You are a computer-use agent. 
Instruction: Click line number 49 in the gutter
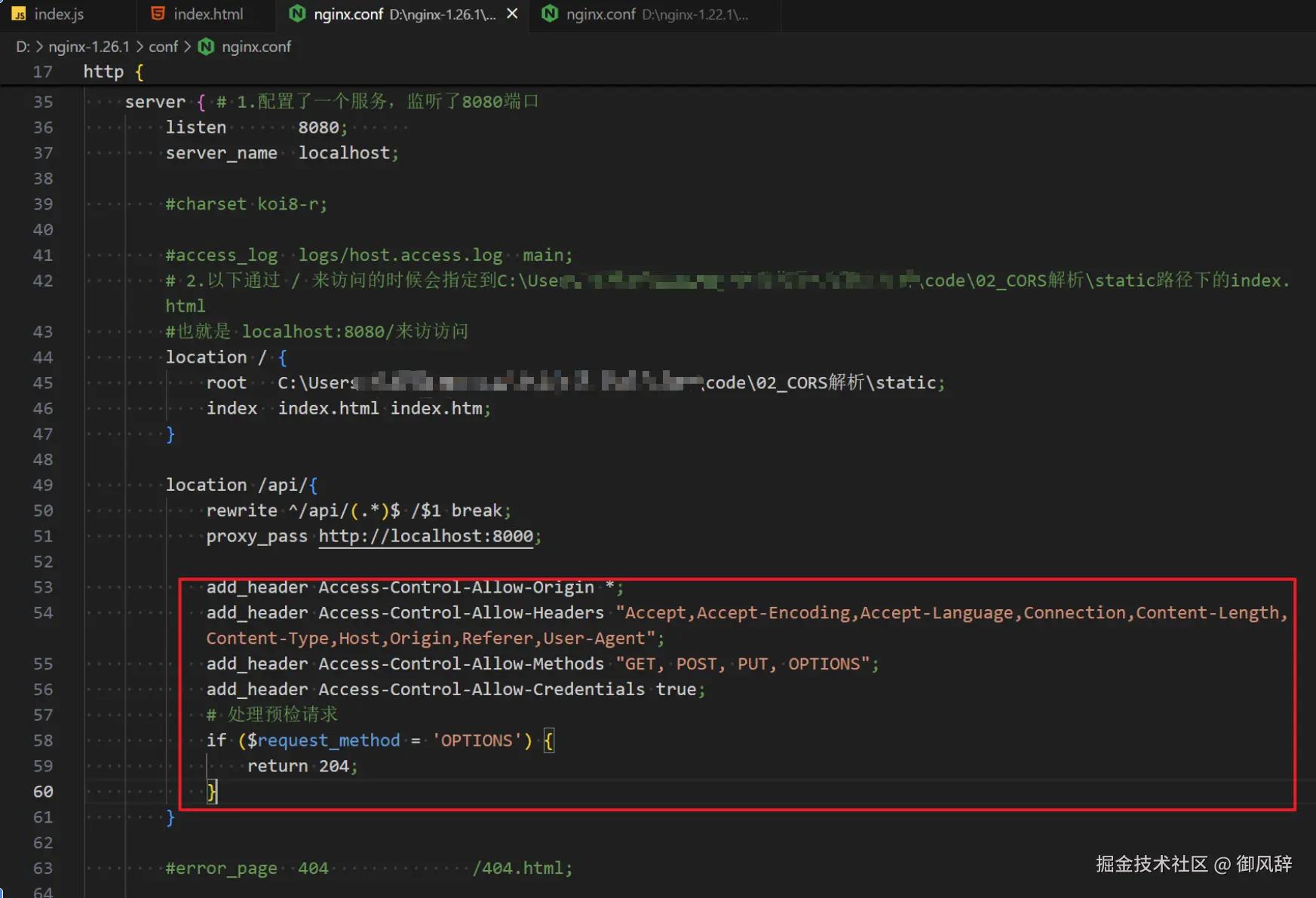(43, 485)
